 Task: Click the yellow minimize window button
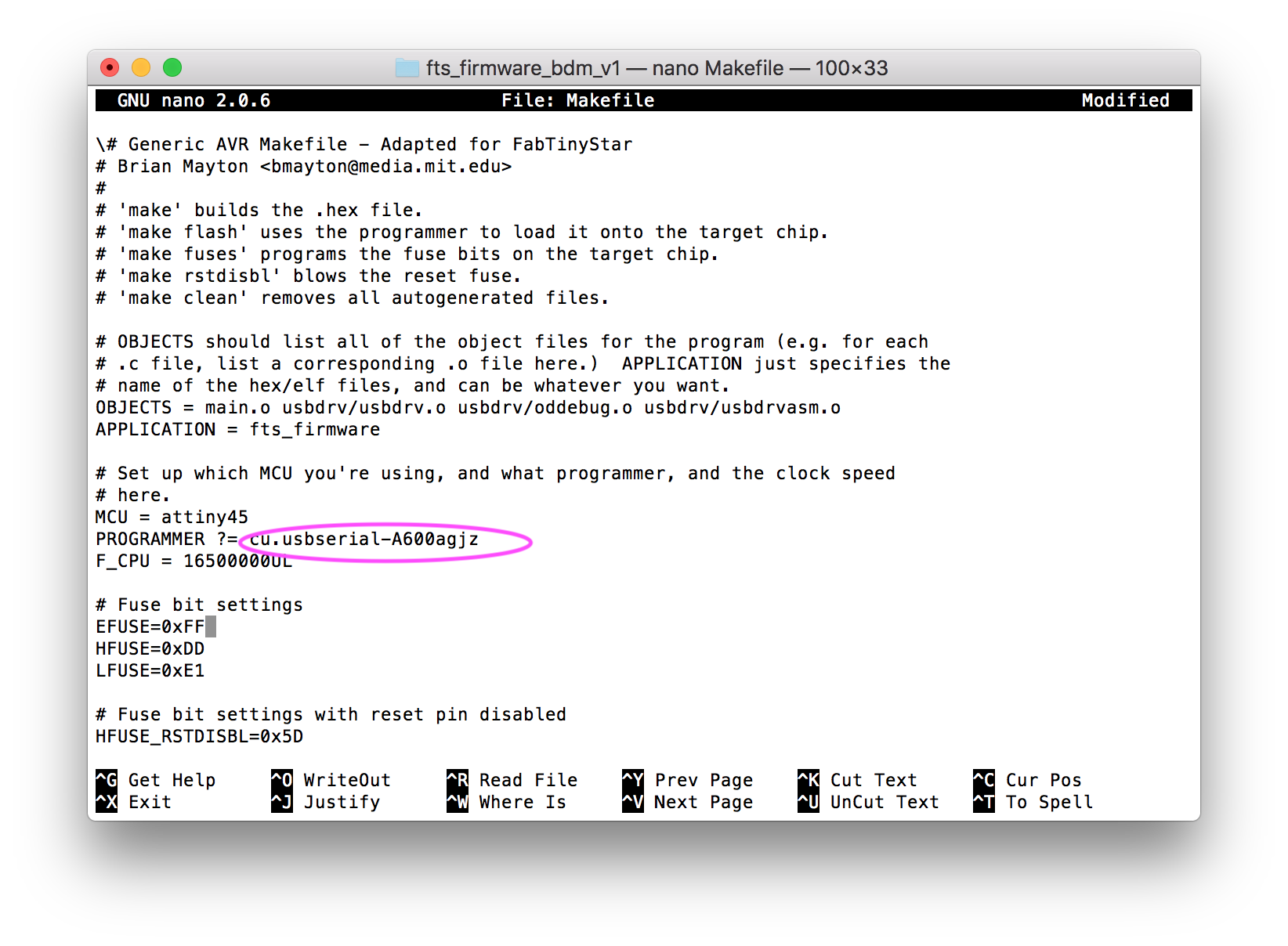(x=141, y=68)
